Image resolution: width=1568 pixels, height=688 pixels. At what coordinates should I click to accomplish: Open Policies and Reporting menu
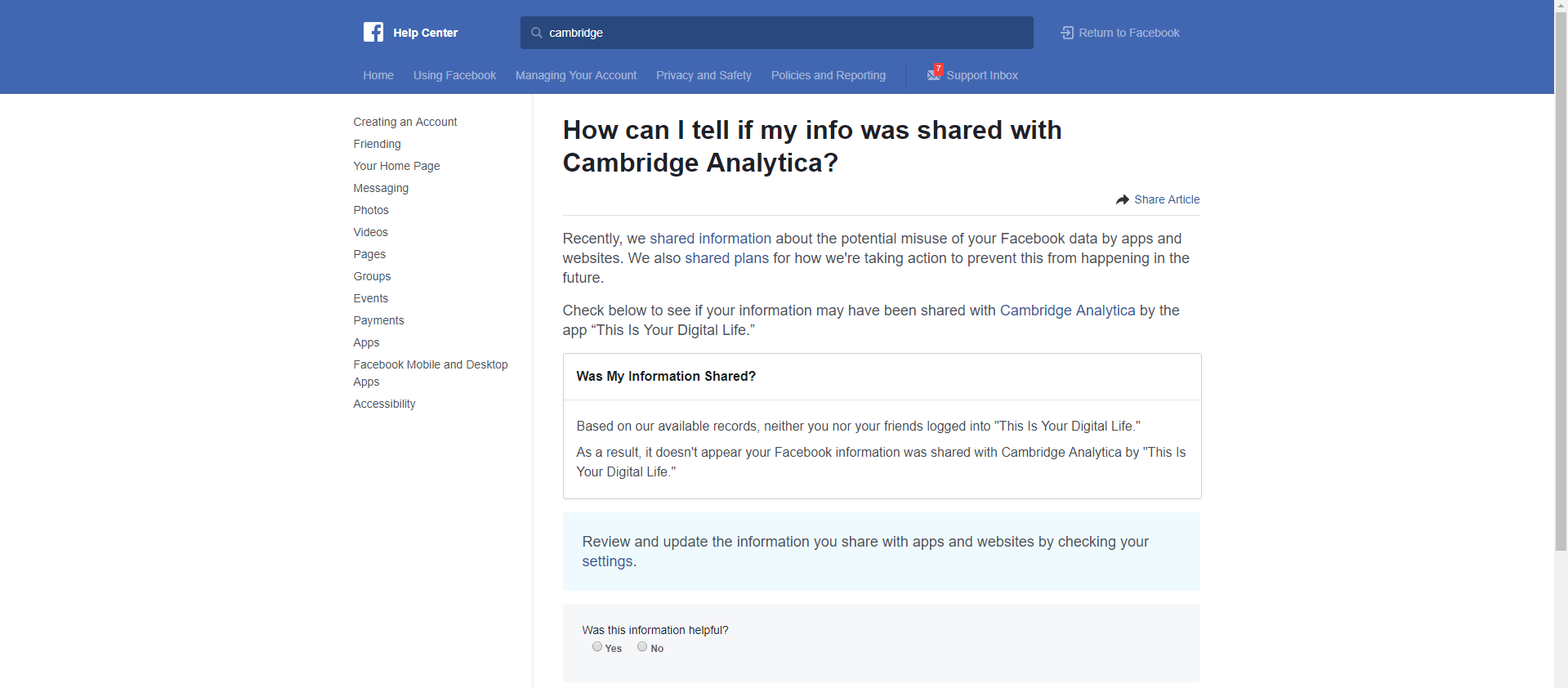(x=829, y=75)
